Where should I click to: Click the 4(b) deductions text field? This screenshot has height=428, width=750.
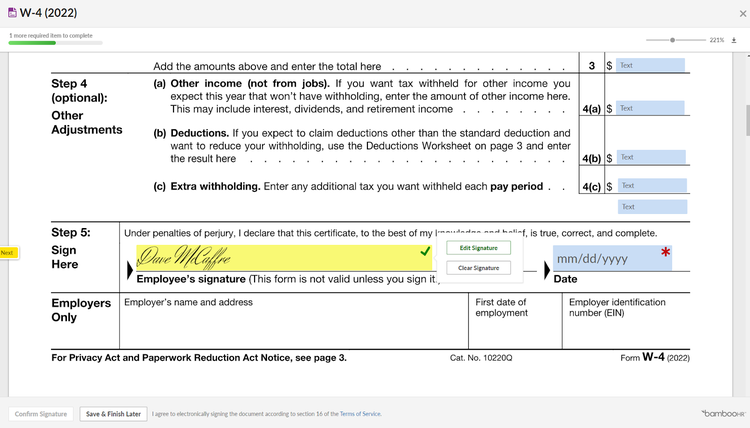(651, 157)
